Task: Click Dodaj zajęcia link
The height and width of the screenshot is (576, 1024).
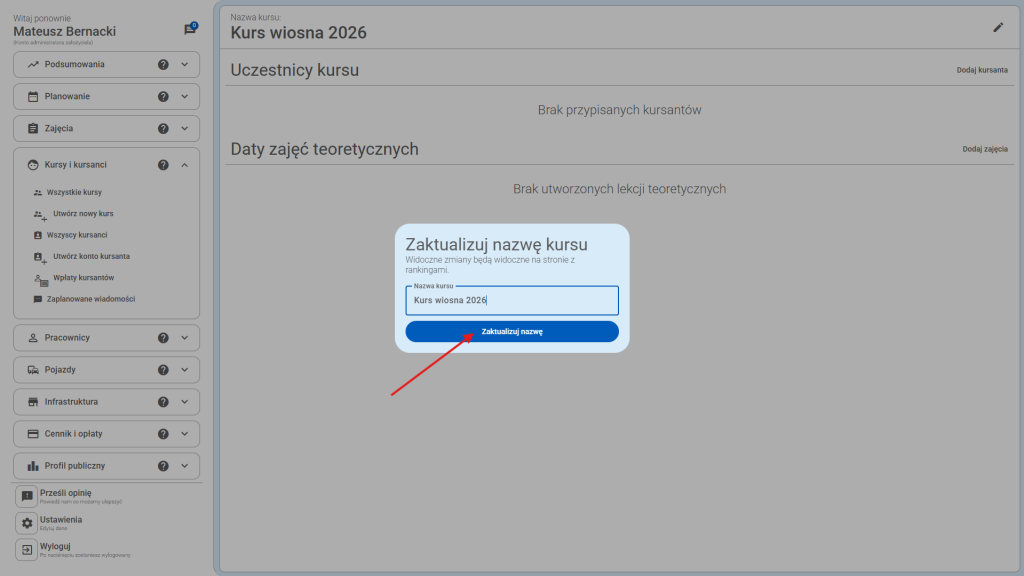Action: point(985,149)
